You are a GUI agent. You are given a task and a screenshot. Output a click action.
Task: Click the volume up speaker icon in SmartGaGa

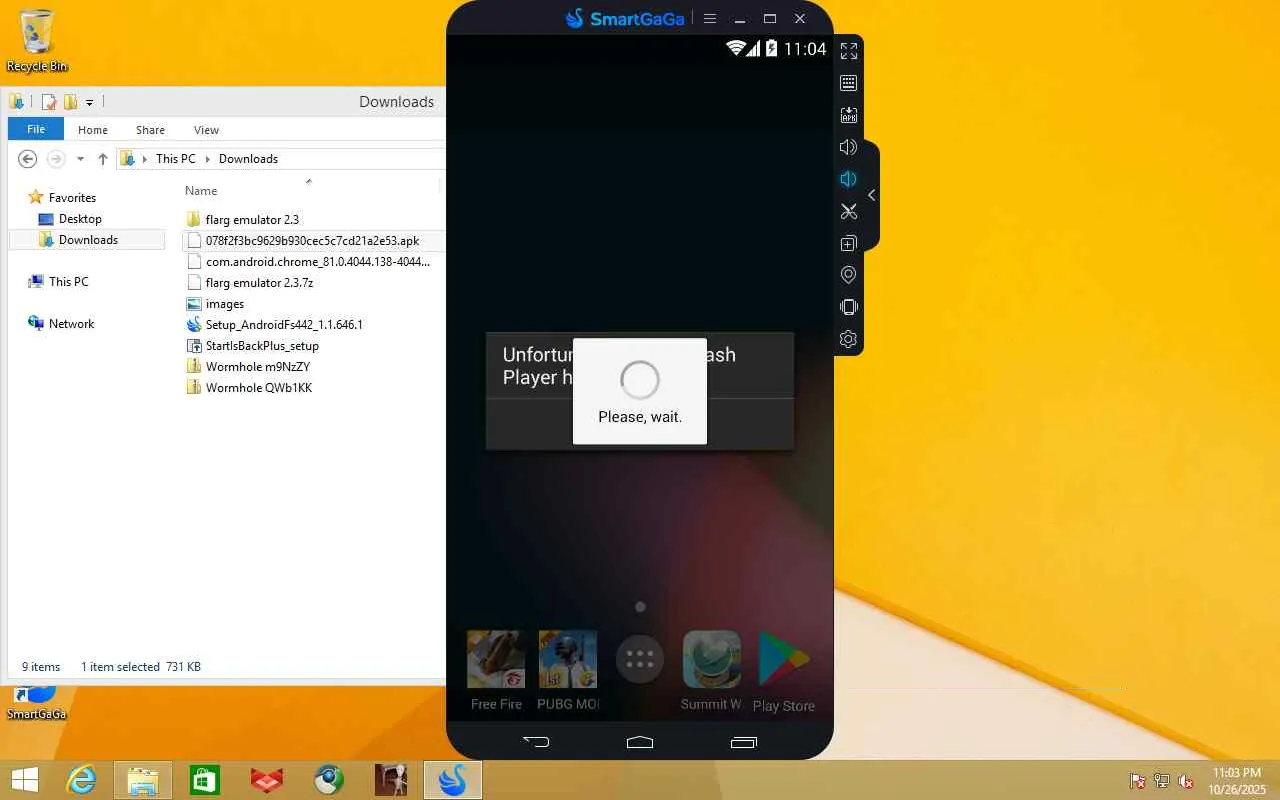pos(848,147)
